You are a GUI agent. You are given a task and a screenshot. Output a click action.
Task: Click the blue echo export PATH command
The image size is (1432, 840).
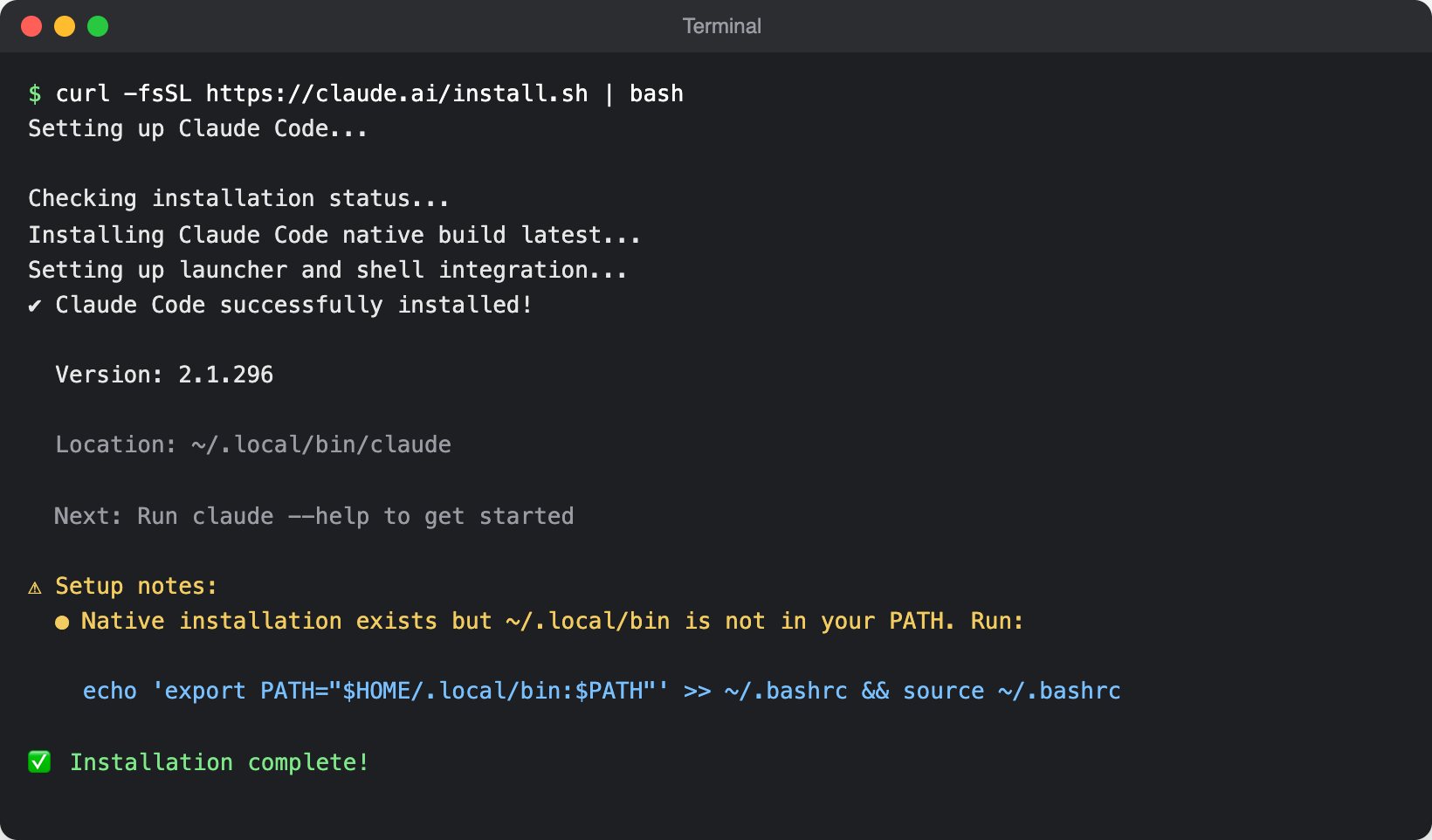pos(602,692)
